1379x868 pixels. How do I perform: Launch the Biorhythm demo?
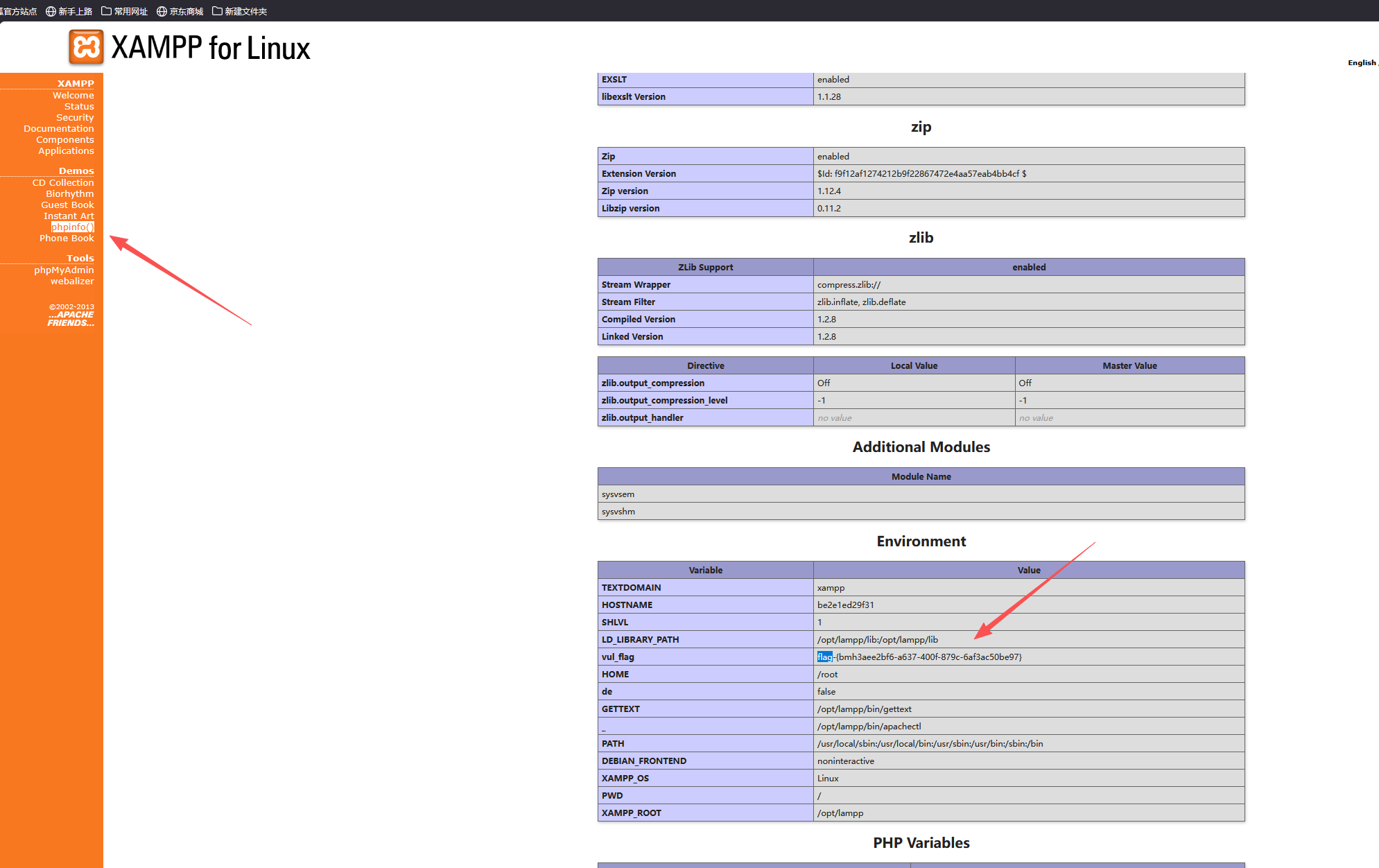click(x=70, y=193)
